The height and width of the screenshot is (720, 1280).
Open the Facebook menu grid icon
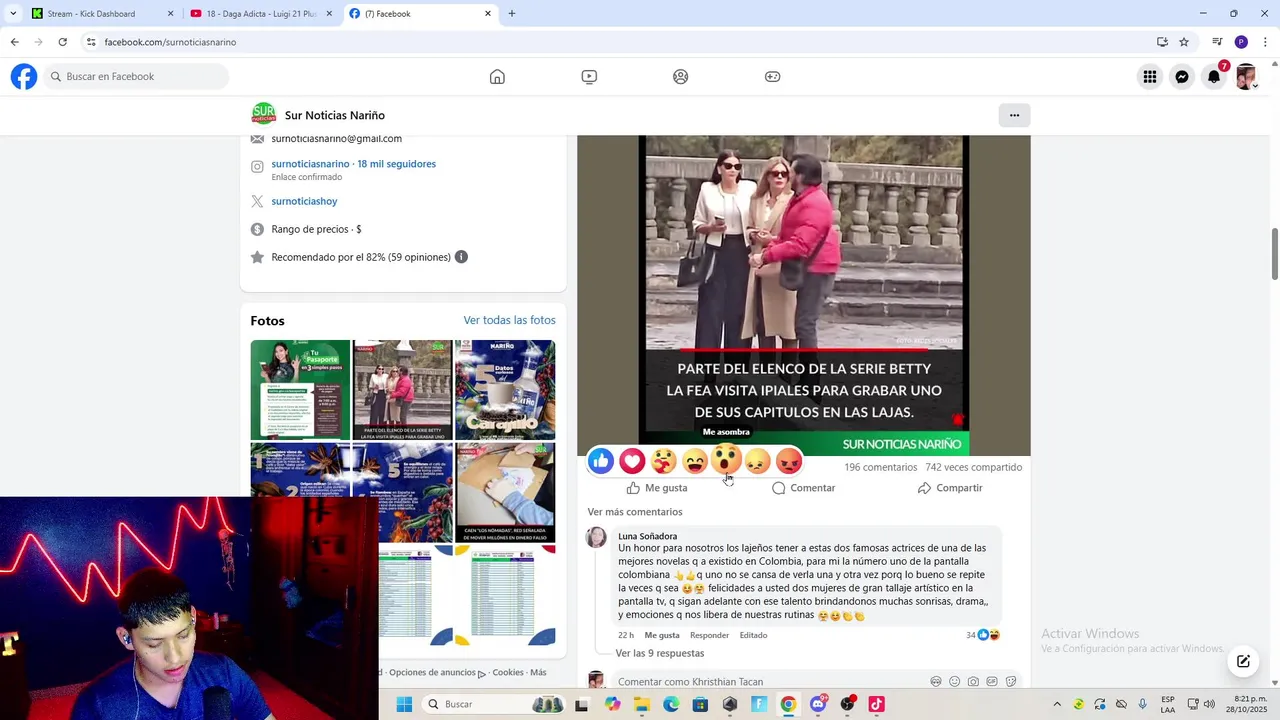click(x=1150, y=77)
